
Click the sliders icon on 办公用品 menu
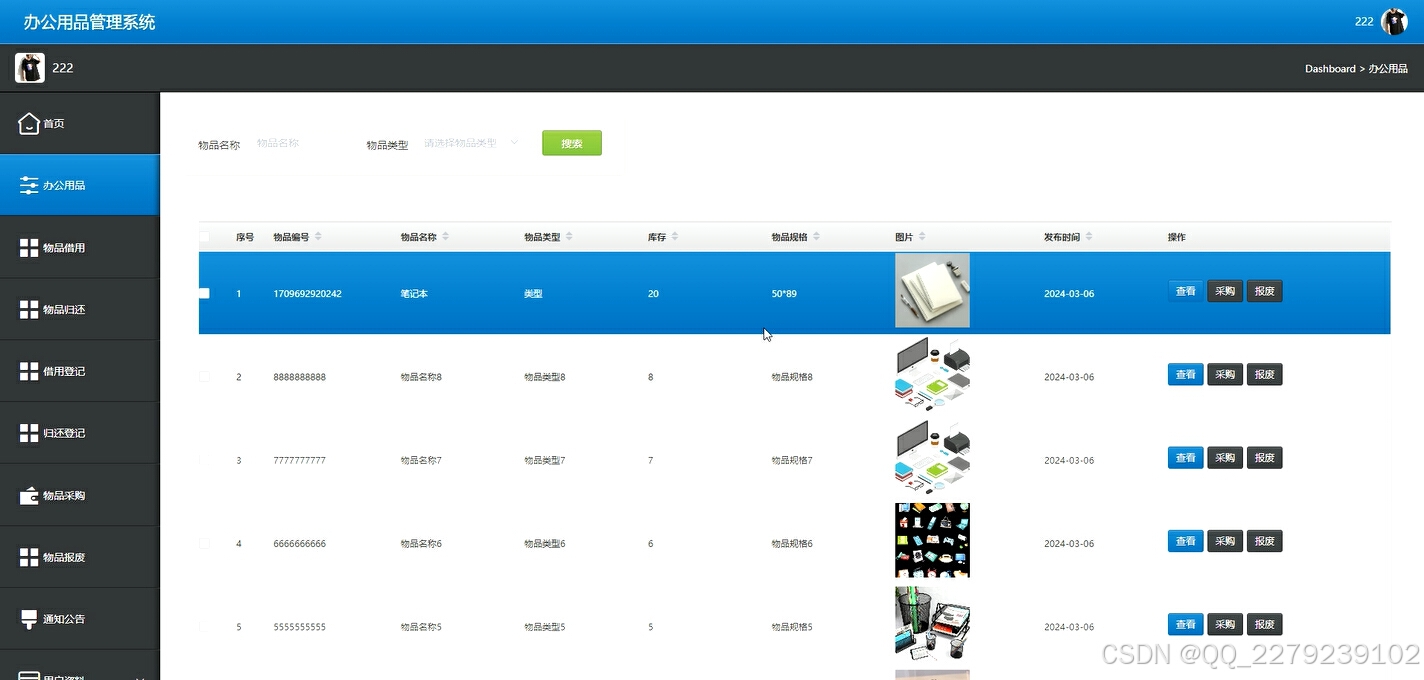pyautogui.click(x=29, y=184)
